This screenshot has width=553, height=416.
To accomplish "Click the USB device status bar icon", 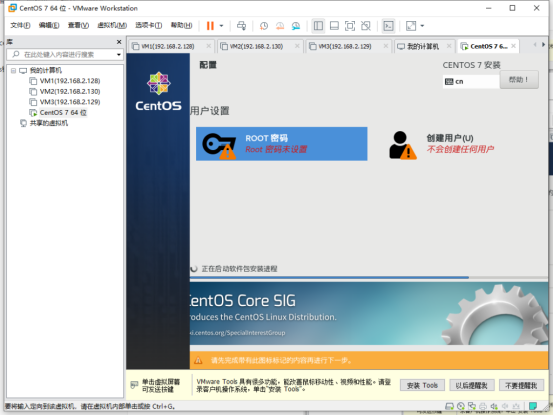I will (x=516, y=406).
